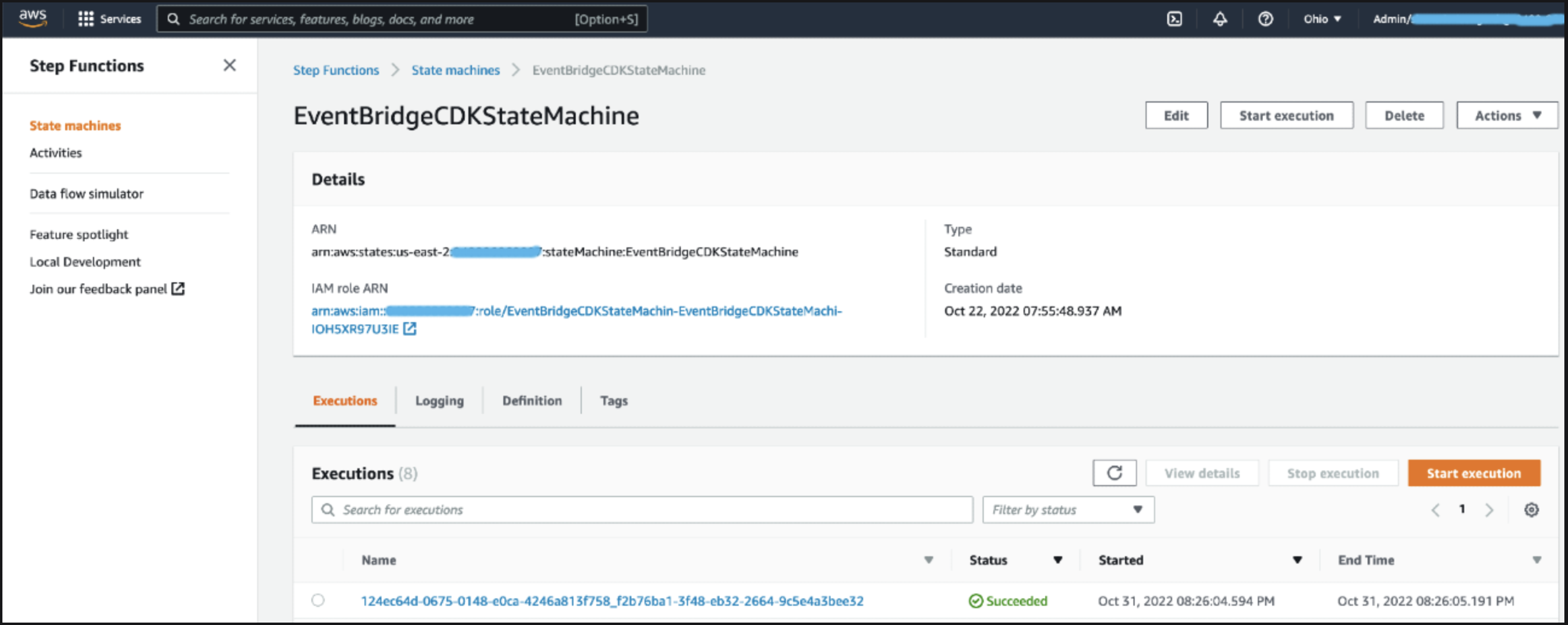Open the Services grid menu

coord(110,19)
